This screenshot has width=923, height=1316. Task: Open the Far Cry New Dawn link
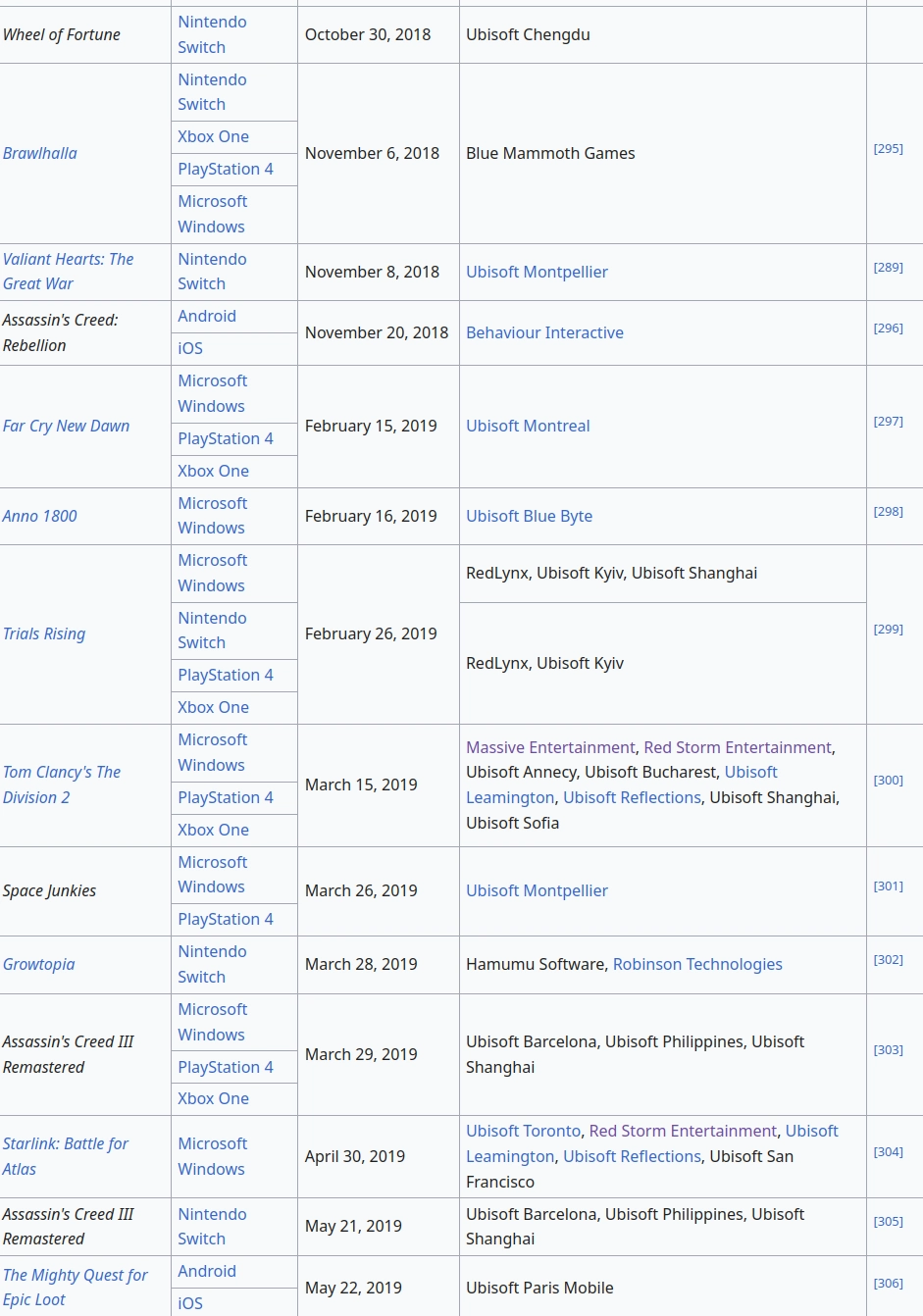pyautogui.click(x=67, y=426)
